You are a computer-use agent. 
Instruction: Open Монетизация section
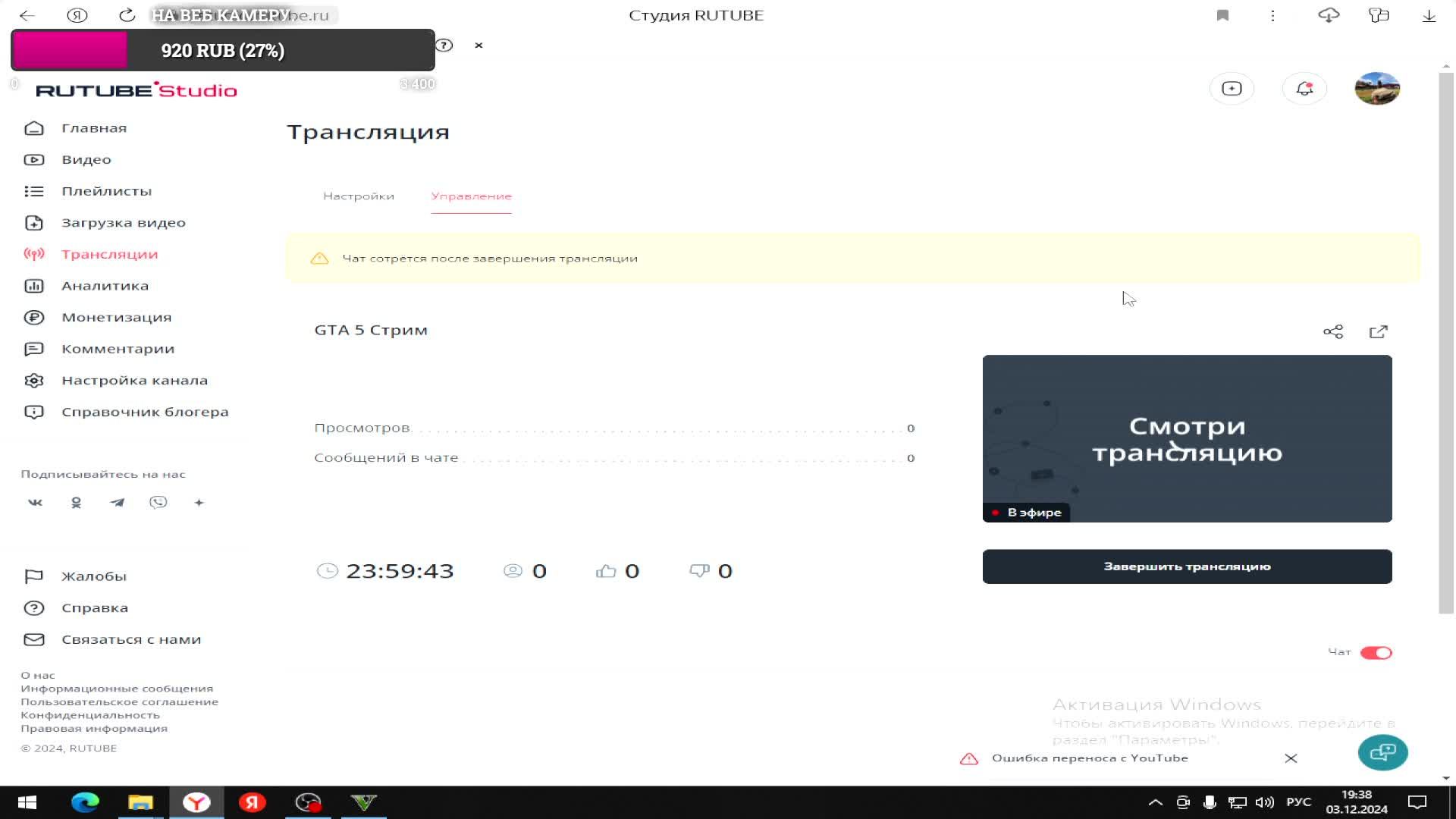click(98, 317)
